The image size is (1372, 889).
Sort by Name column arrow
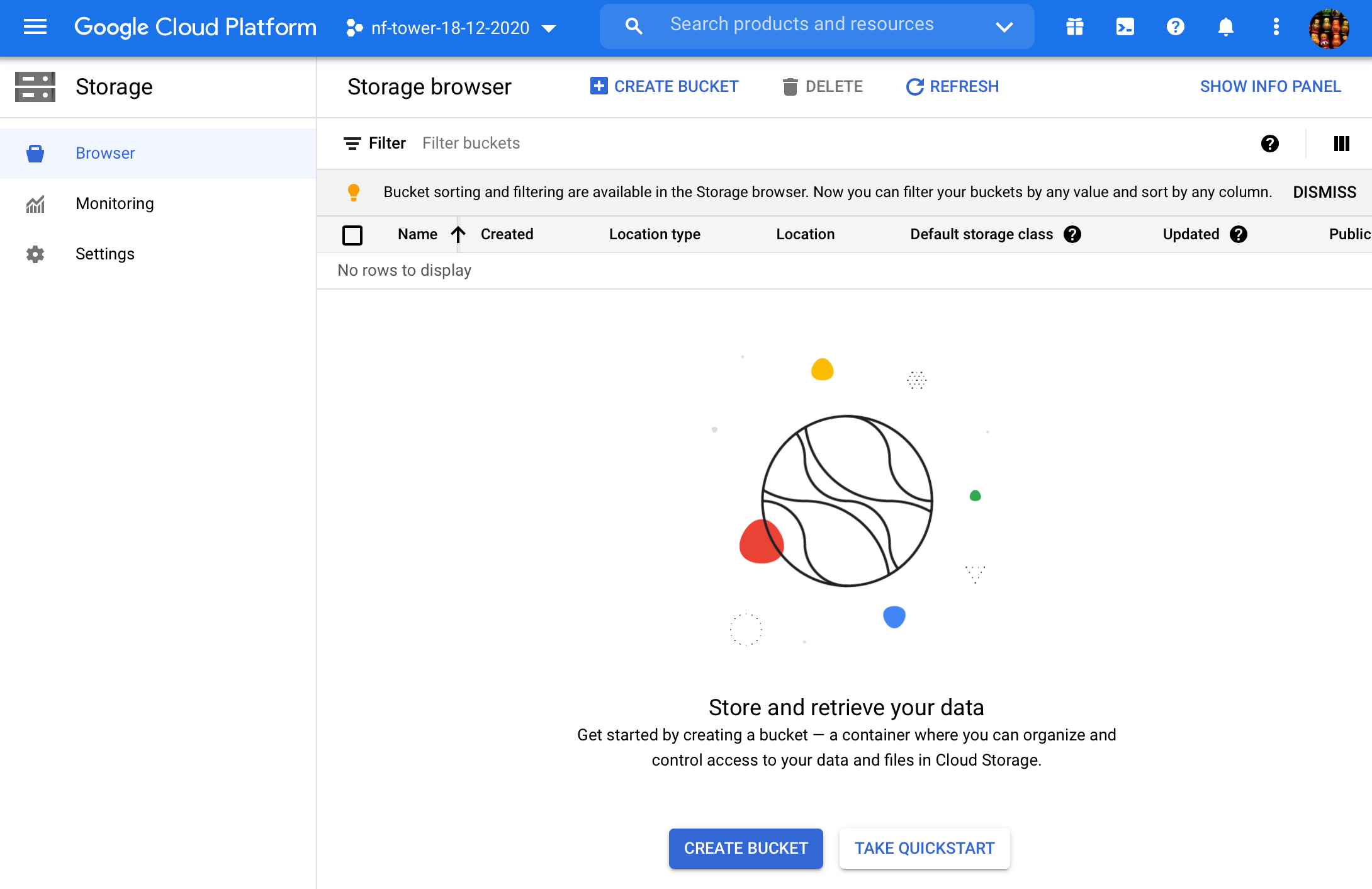pos(458,234)
